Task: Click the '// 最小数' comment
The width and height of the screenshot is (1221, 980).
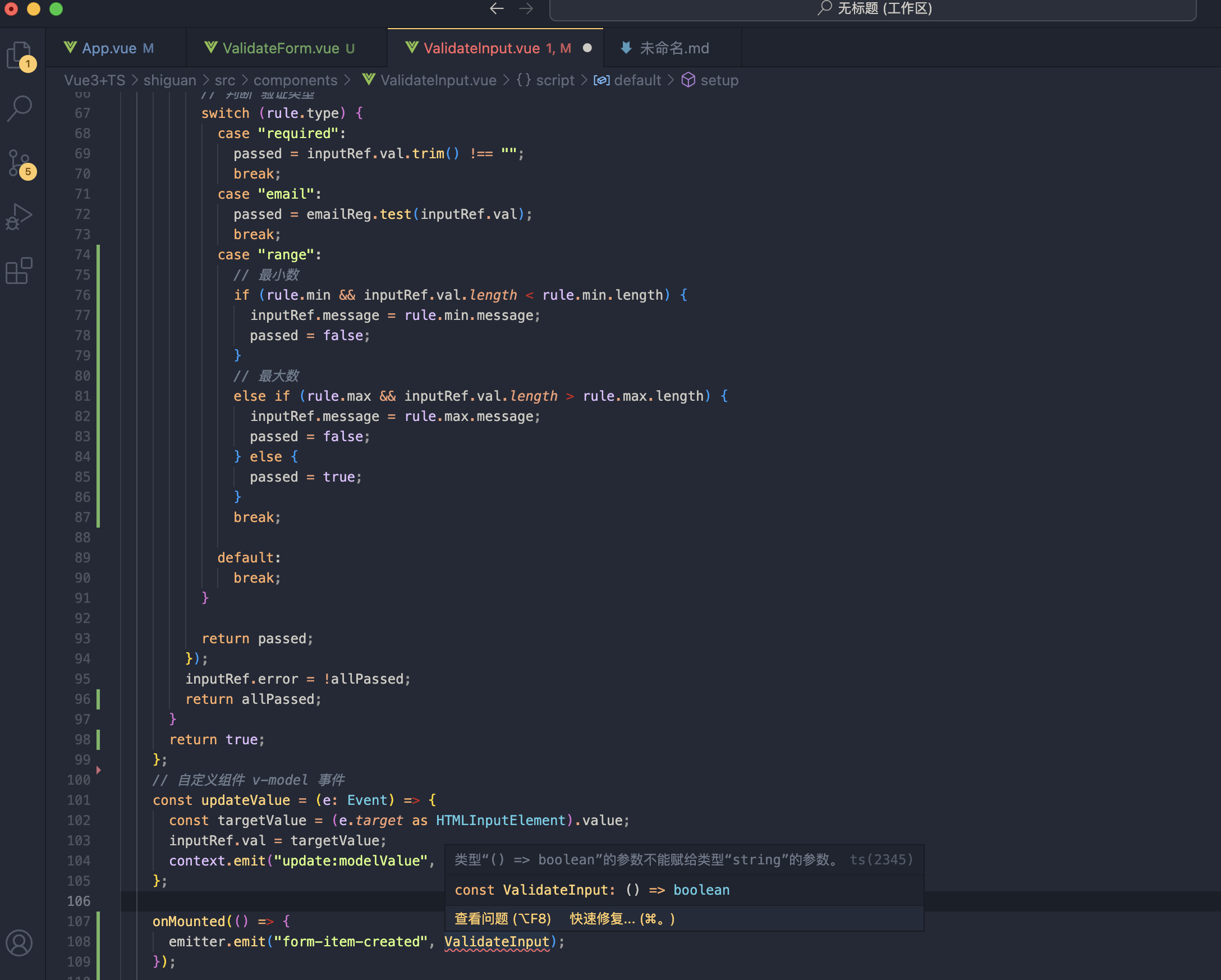Action: [266, 275]
